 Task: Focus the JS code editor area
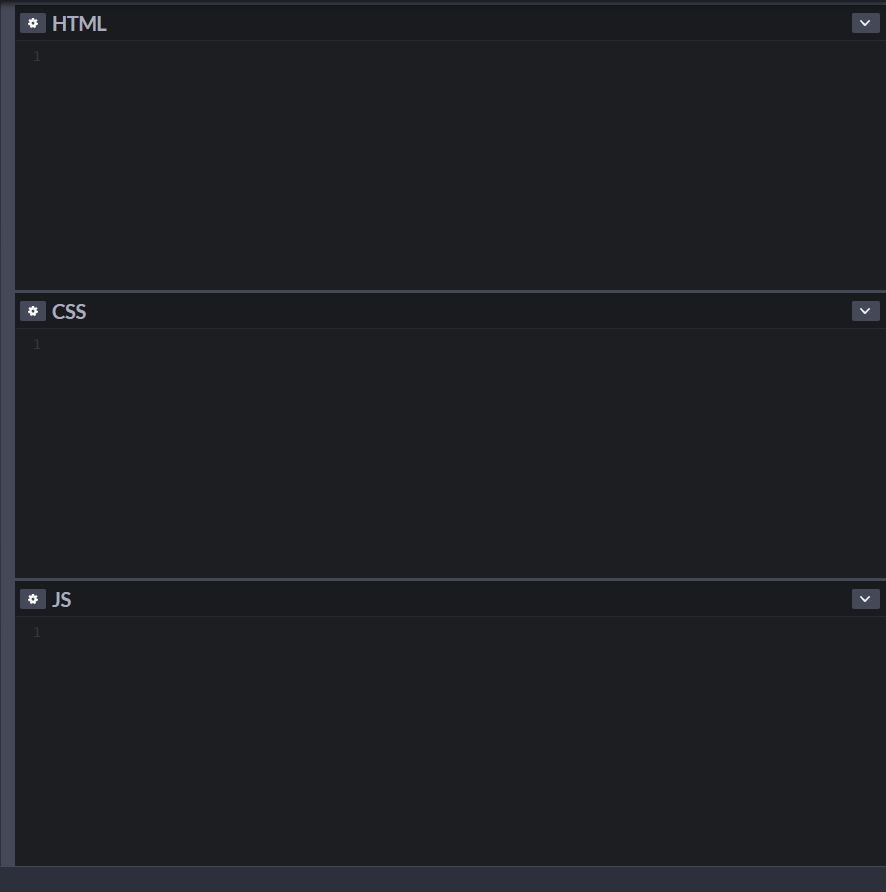(450, 741)
